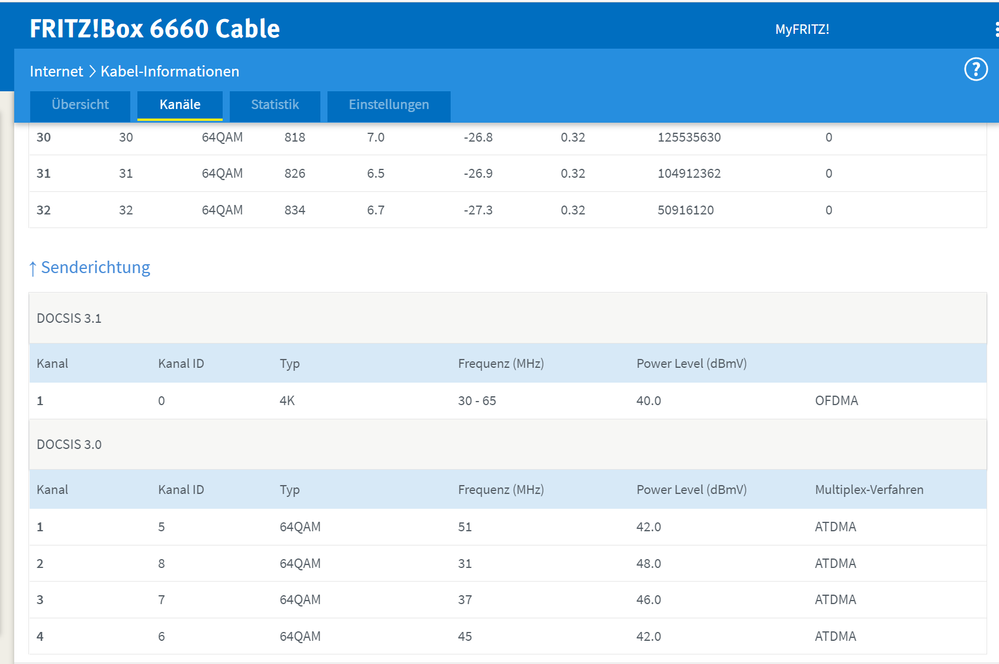Click the upward arrow before Senderichtung
Viewport: 999px width, 664px height.
point(33,268)
